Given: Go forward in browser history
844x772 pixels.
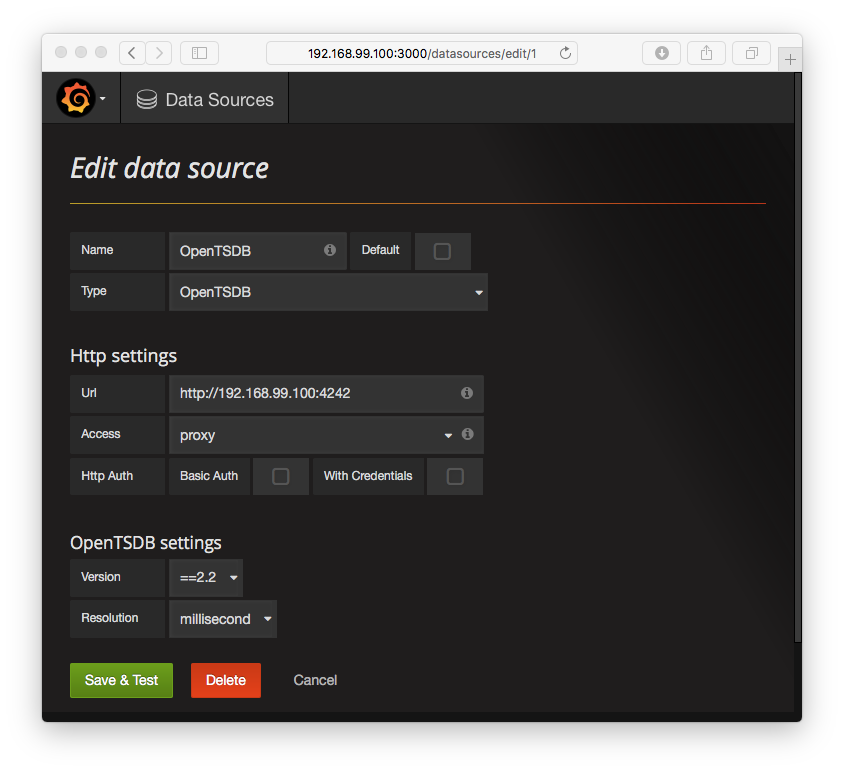Looking at the screenshot, I should click(x=159, y=53).
